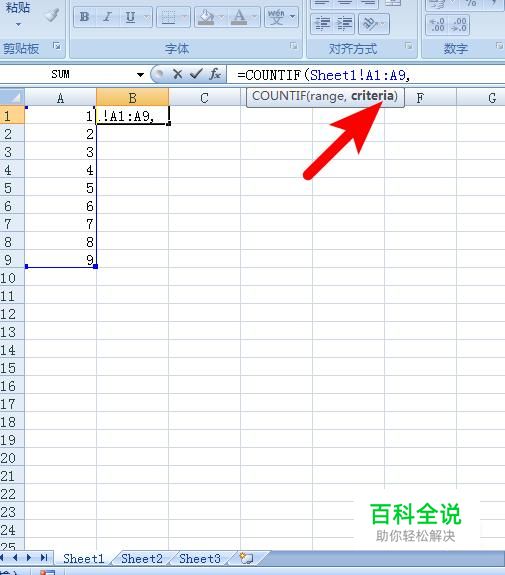Go to previous sheet arrow
Screen dimensions: 505x575
(x=15, y=558)
